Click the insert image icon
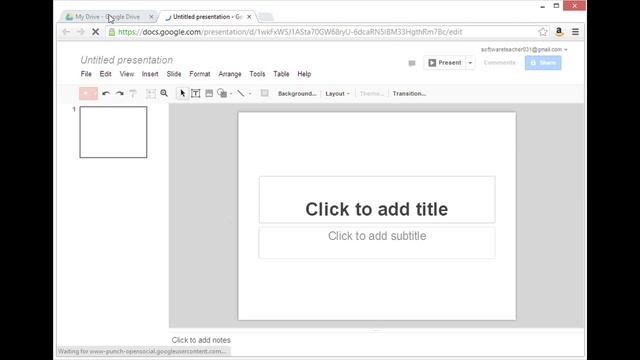Image resolution: width=640 pixels, height=360 pixels. tap(209, 93)
